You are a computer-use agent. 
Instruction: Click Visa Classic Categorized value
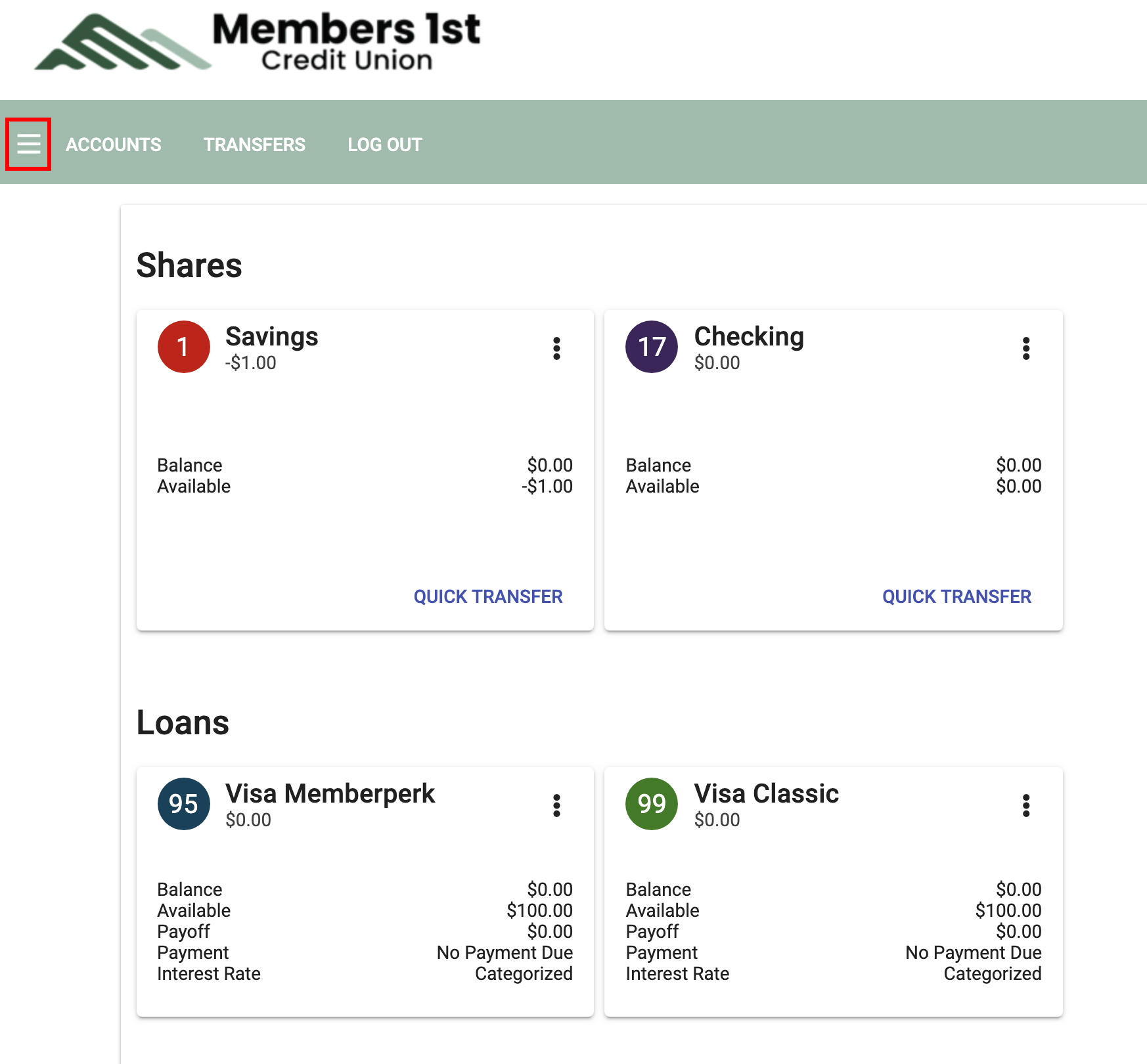point(993,973)
